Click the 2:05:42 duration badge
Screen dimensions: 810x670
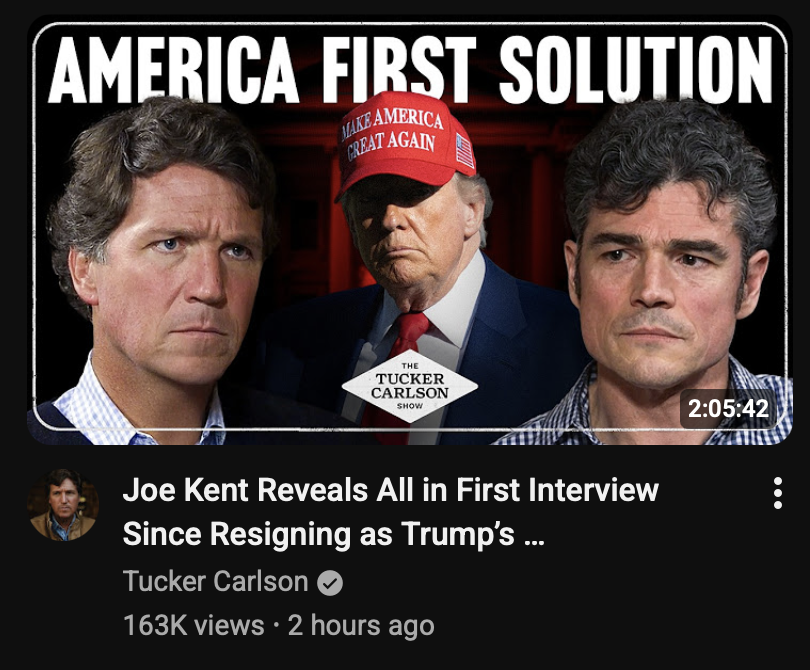(728, 409)
